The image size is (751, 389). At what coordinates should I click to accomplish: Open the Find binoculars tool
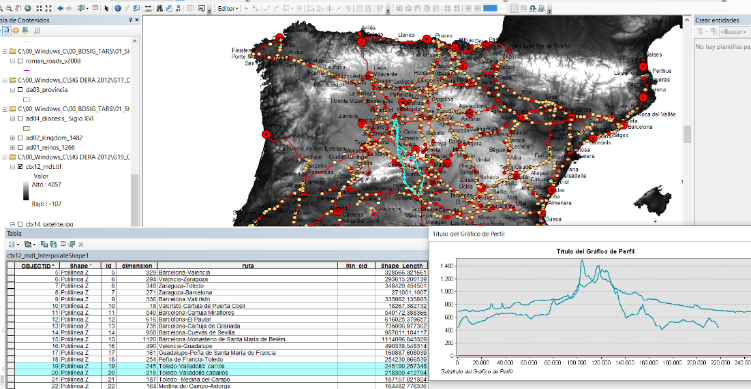160,8
